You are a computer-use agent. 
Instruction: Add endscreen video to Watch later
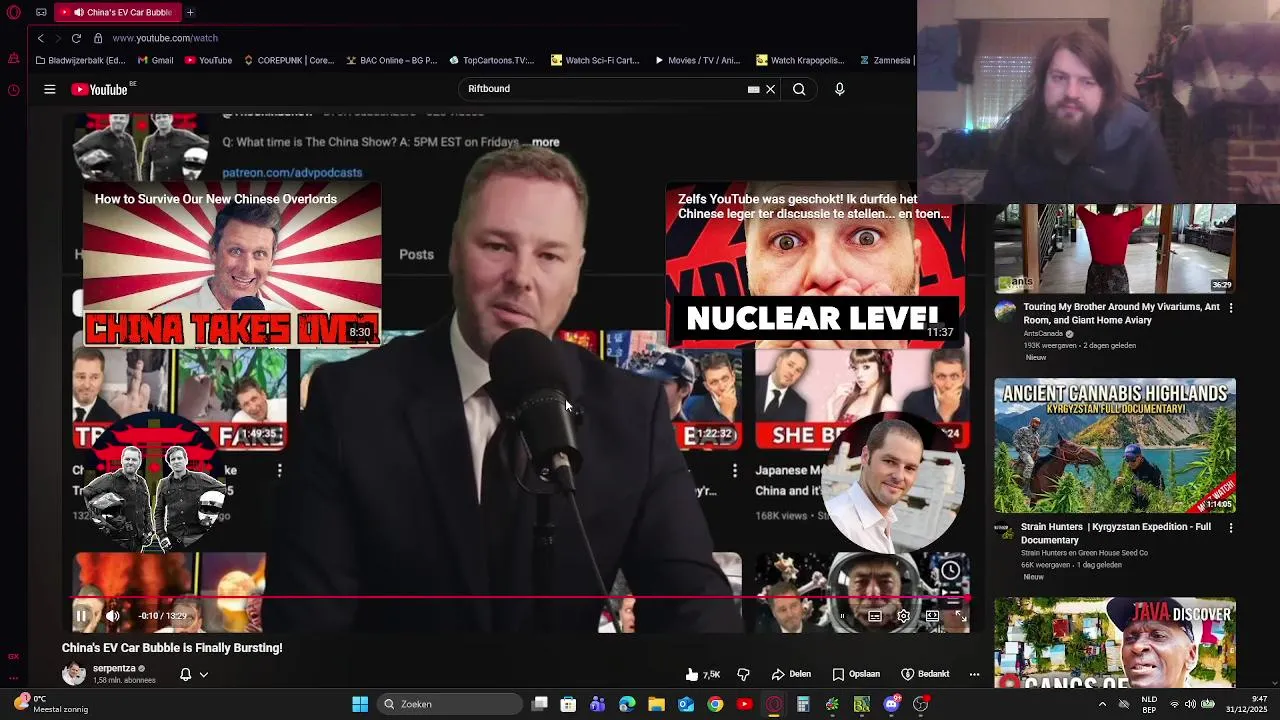tap(950, 570)
